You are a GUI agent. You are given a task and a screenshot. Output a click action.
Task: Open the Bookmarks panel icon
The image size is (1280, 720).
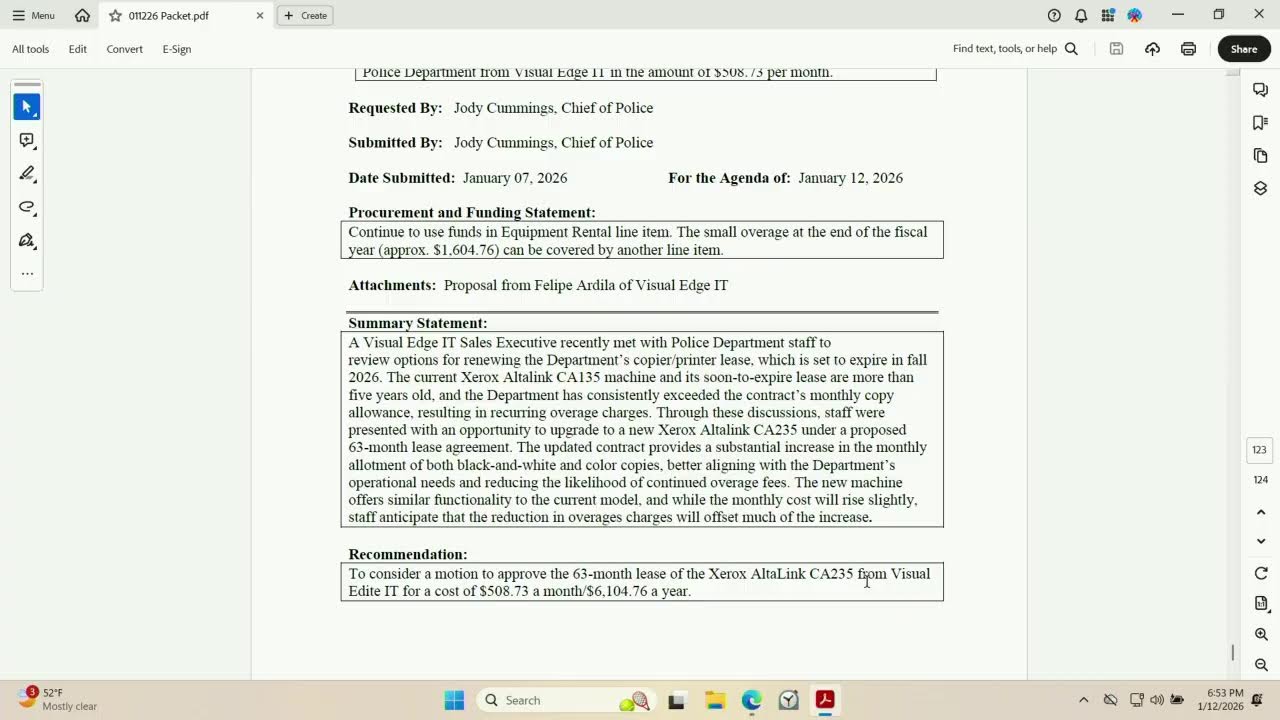pyautogui.click(x=1260, y=123)
